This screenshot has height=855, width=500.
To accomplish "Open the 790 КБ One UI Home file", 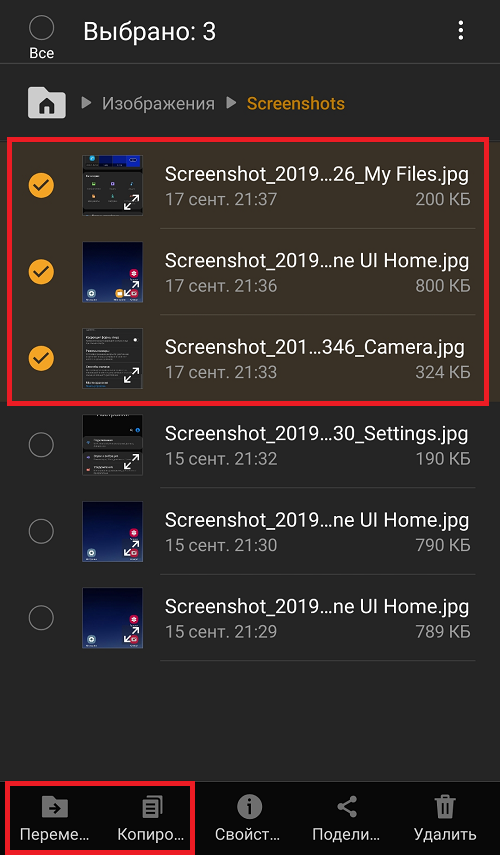I will click(x=317, y=531).
